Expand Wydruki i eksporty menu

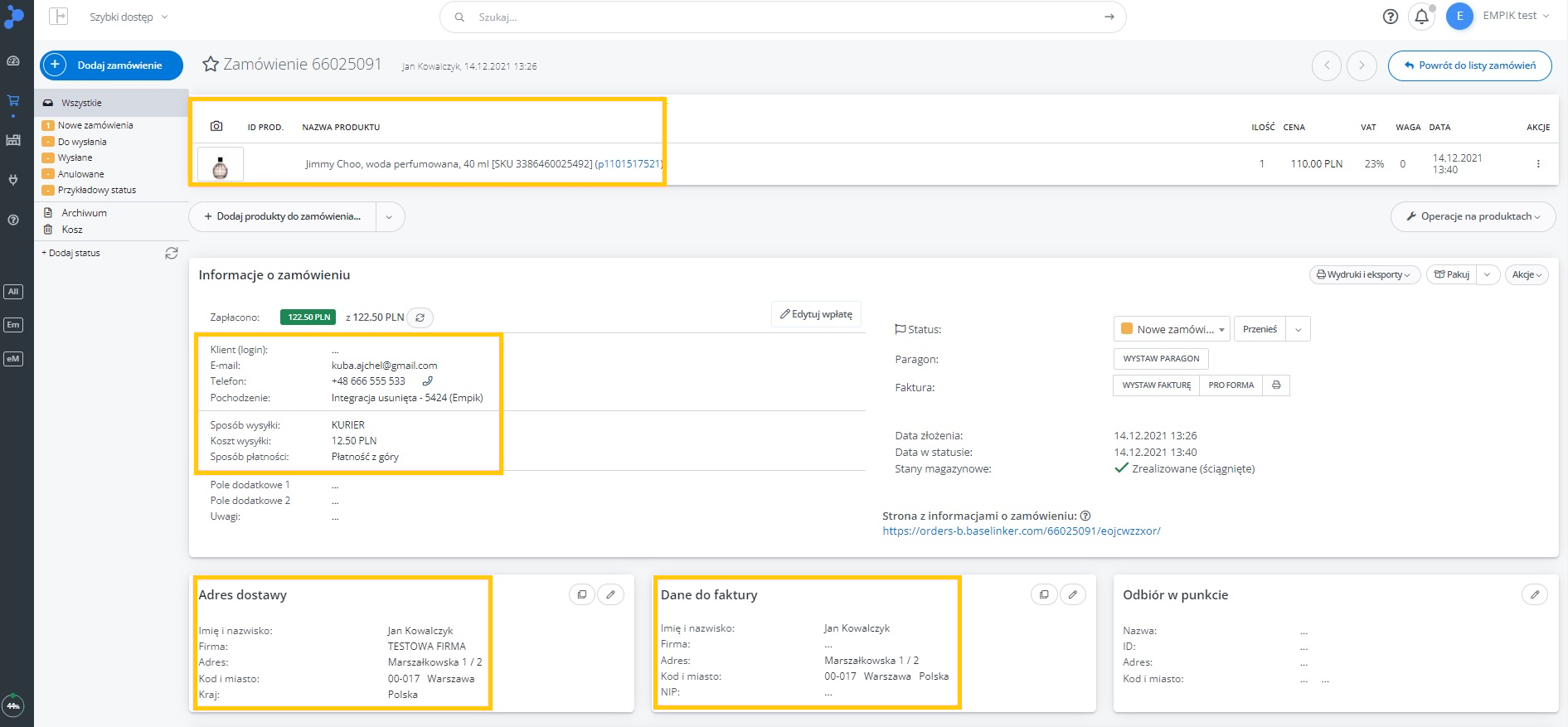pos(1364,274)
